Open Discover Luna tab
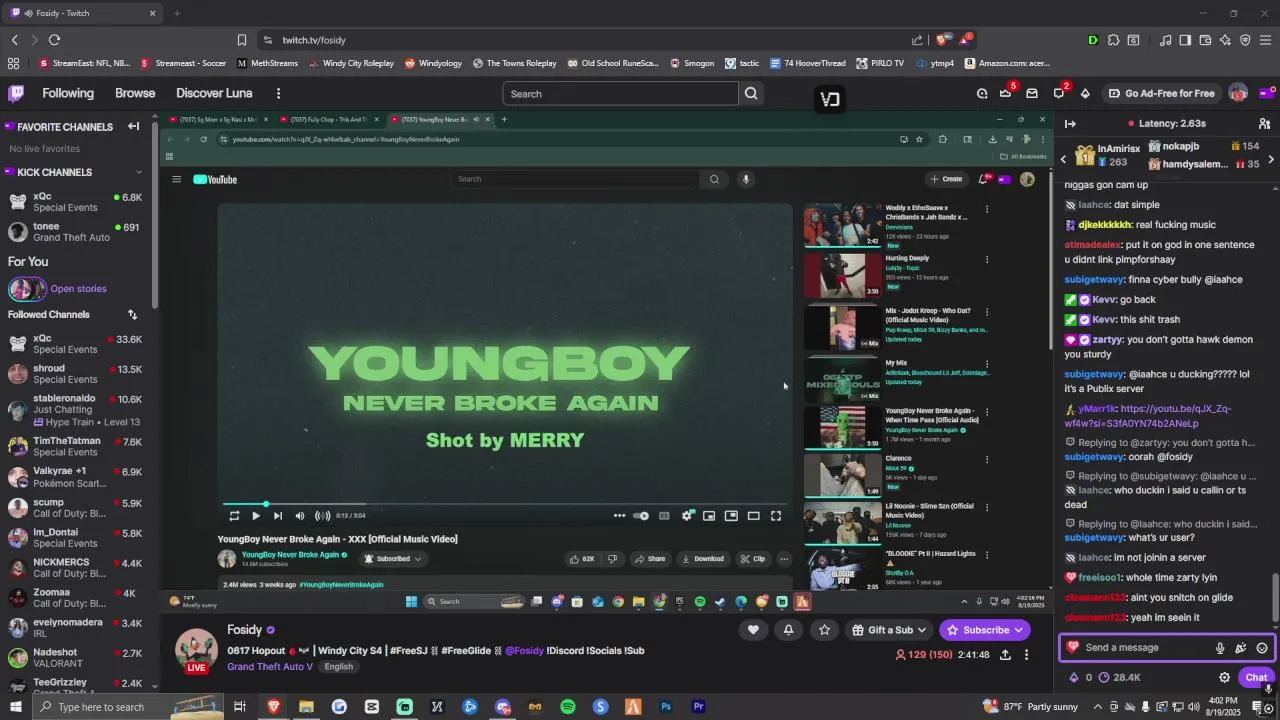 tap(214, 93)
